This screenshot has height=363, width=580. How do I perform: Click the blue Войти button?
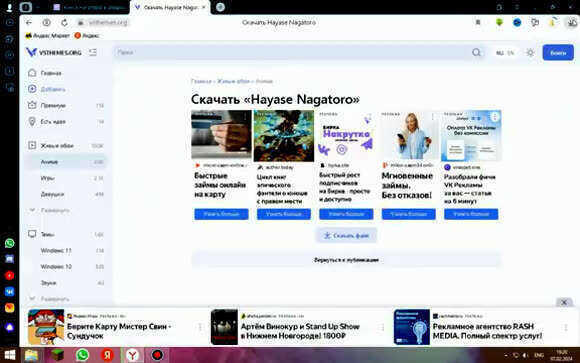pyautogui.click(x=558, y=53)
